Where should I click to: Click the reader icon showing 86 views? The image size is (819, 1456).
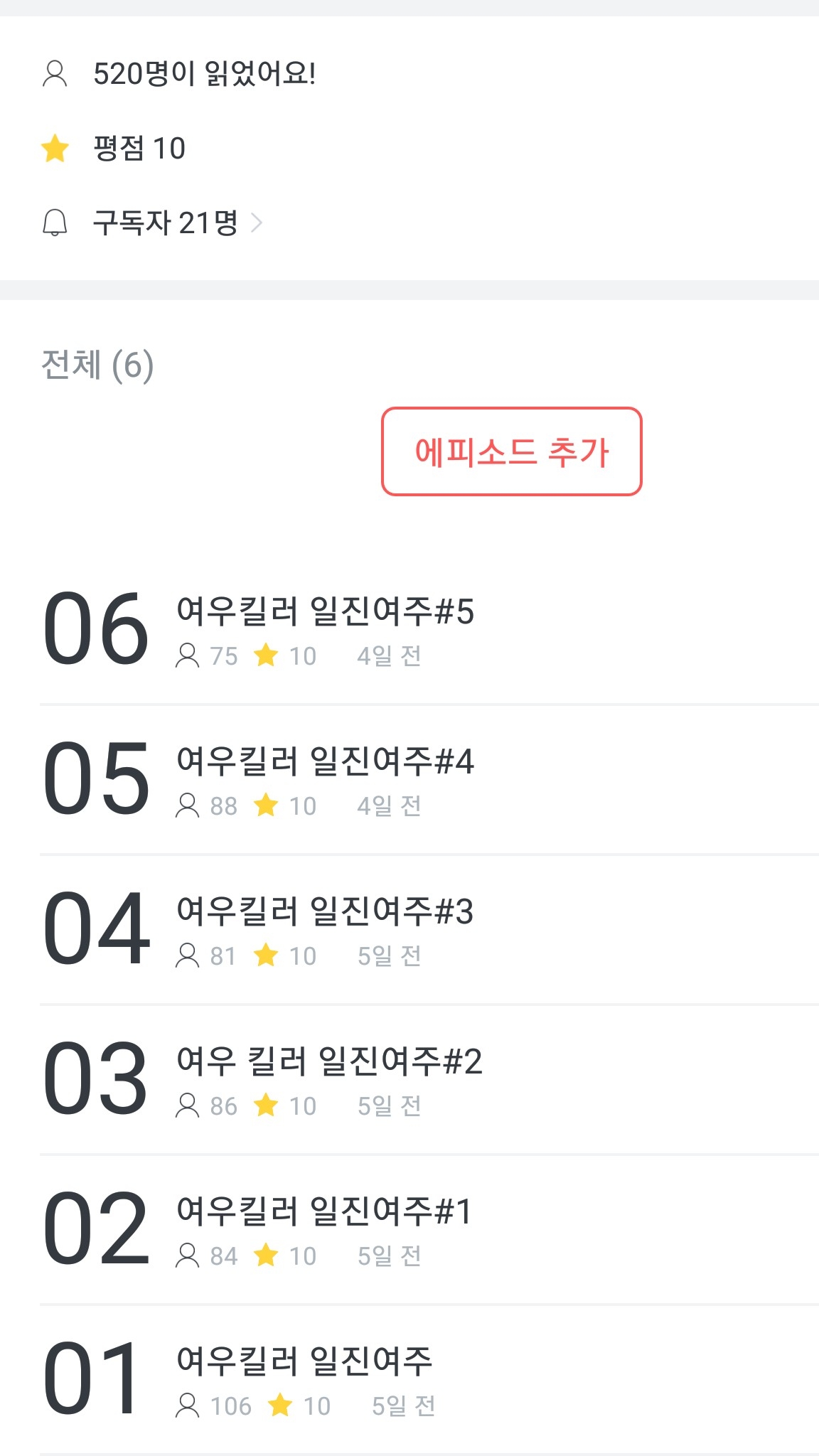tap(187, 1106)
